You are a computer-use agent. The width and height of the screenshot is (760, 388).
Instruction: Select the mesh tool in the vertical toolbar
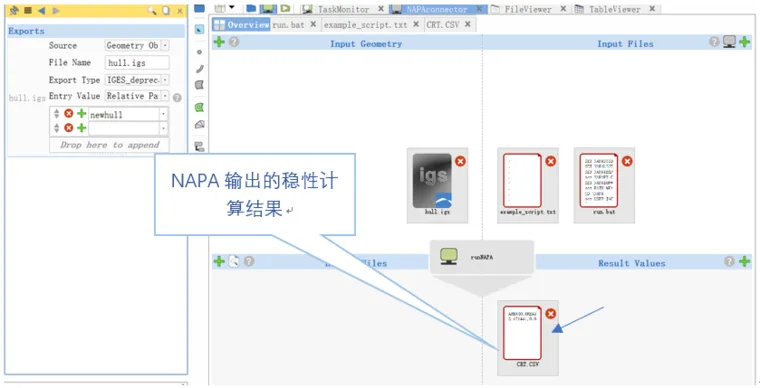coord(199,124)
